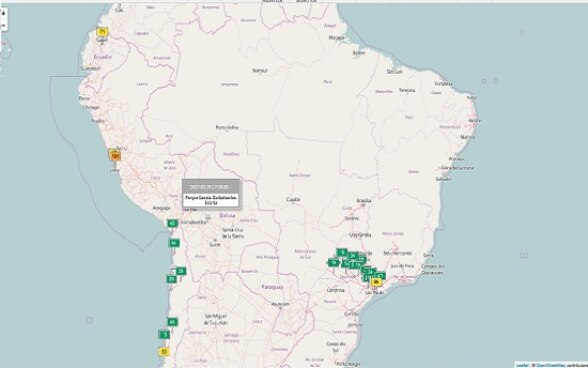Click the green marker beside Cochabamba

tap(172, 223)
